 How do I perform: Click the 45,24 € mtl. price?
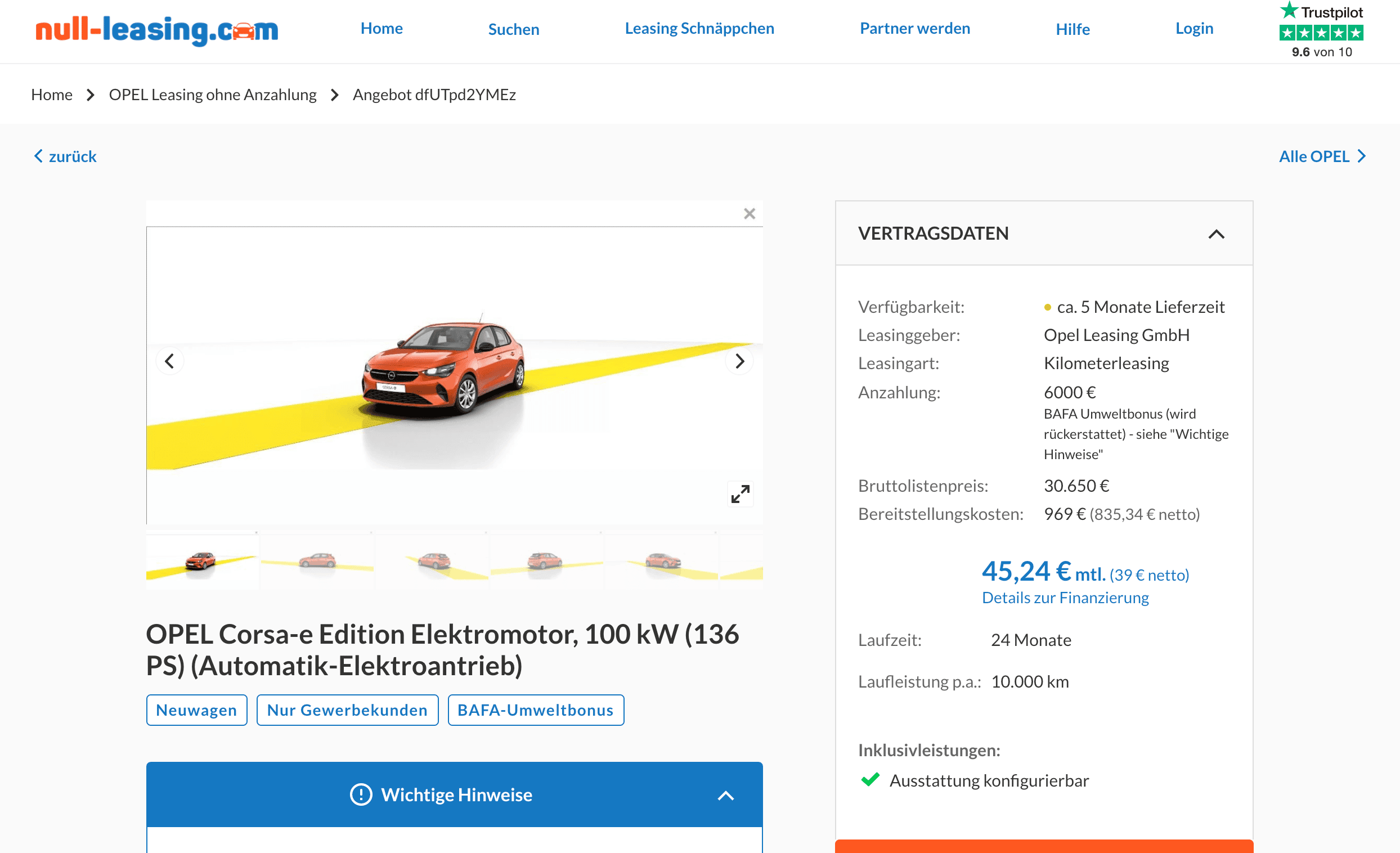1044,572
